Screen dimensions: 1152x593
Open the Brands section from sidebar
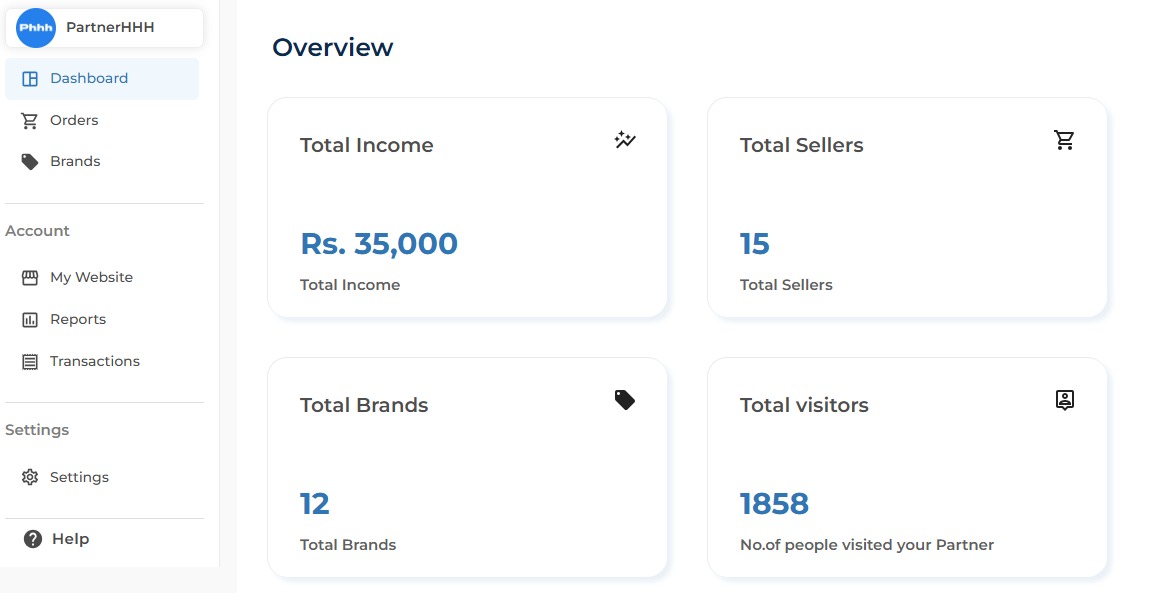pos(75,161)
